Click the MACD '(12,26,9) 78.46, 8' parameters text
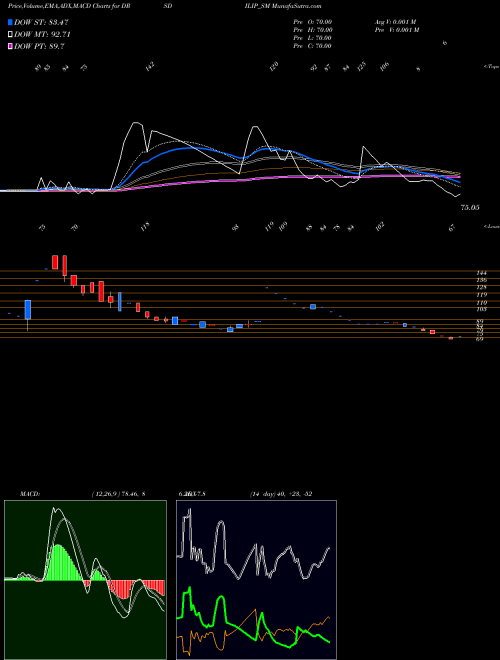The height and width of the screenshot is (660, 500). click(x=118, y=494)
